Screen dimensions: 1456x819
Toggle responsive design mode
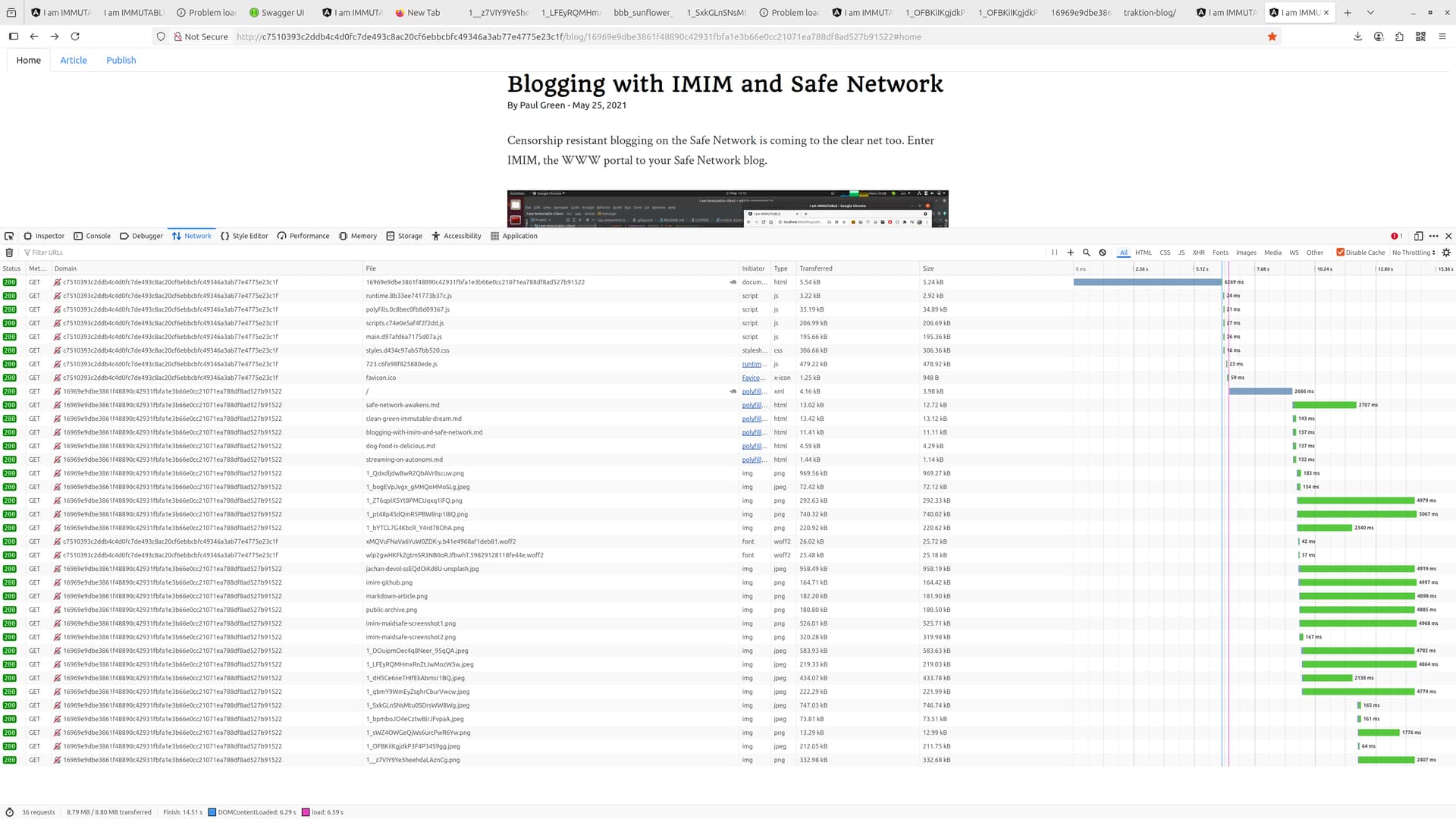pyautogui.click(x=1418, y=236)
